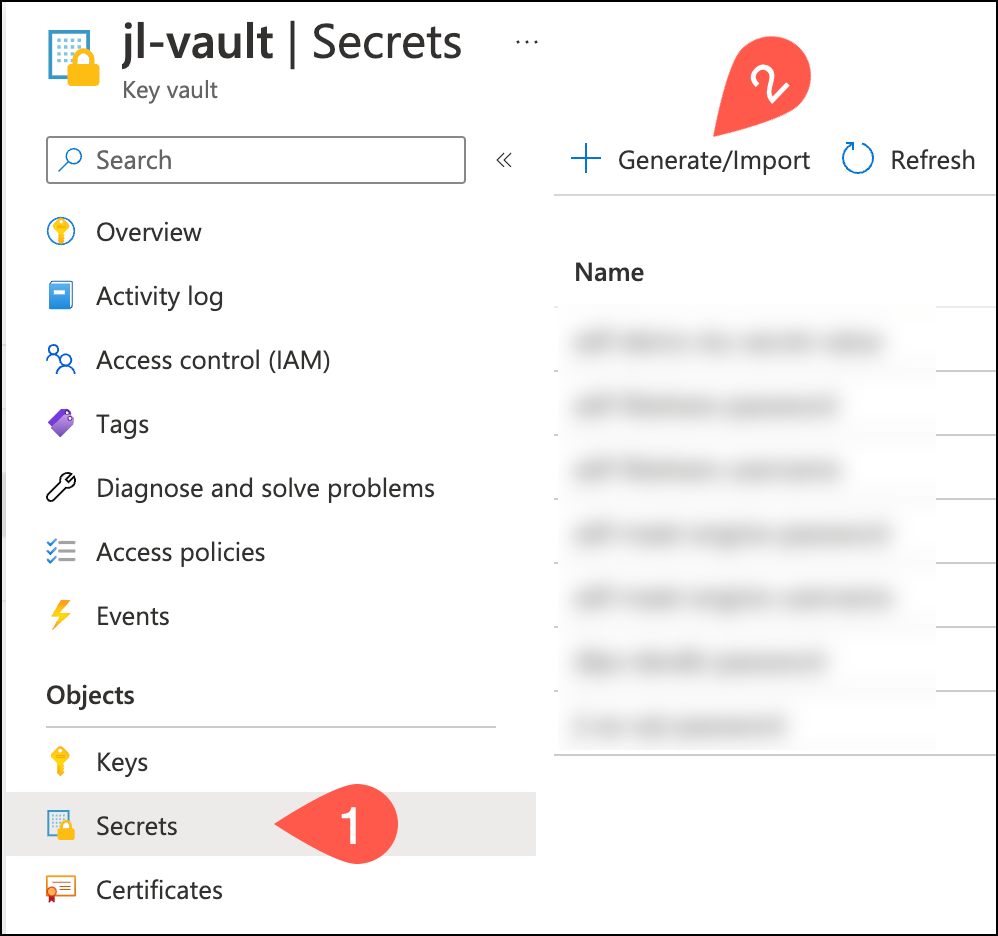Click the Keys icon under Objects
The width and height of the screenshot is (998, 936).
(x=61, y=762)
